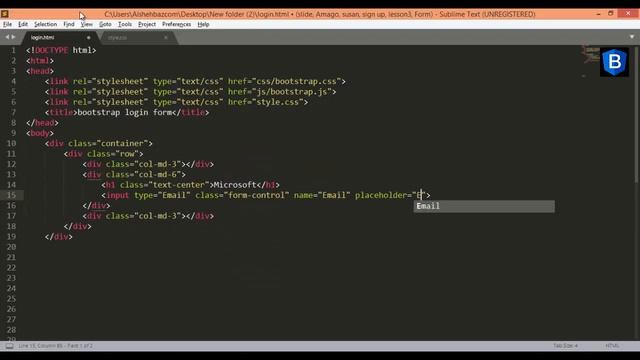Click line number 19 in the gutter
The image size is (640, 360).
coord(11,237)
